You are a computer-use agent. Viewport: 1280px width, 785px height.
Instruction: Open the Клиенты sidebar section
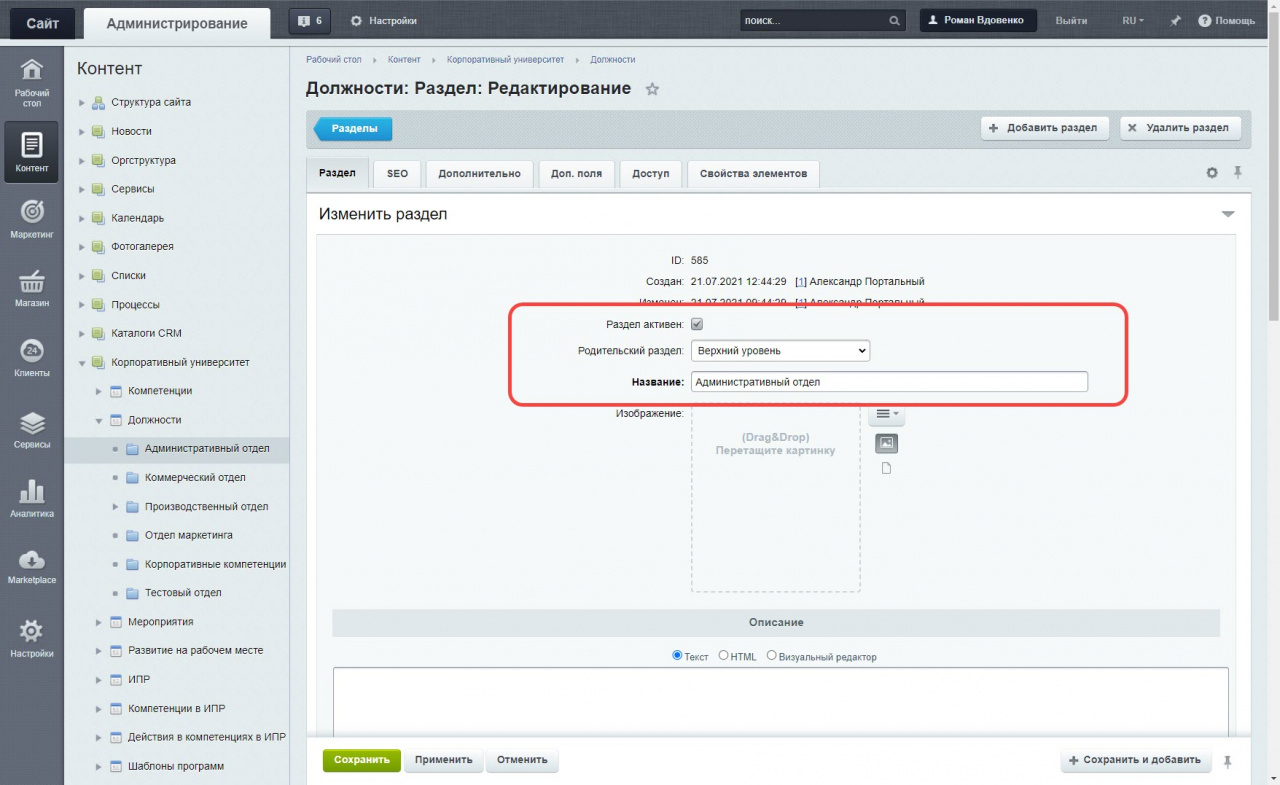[x=32, y=358]
